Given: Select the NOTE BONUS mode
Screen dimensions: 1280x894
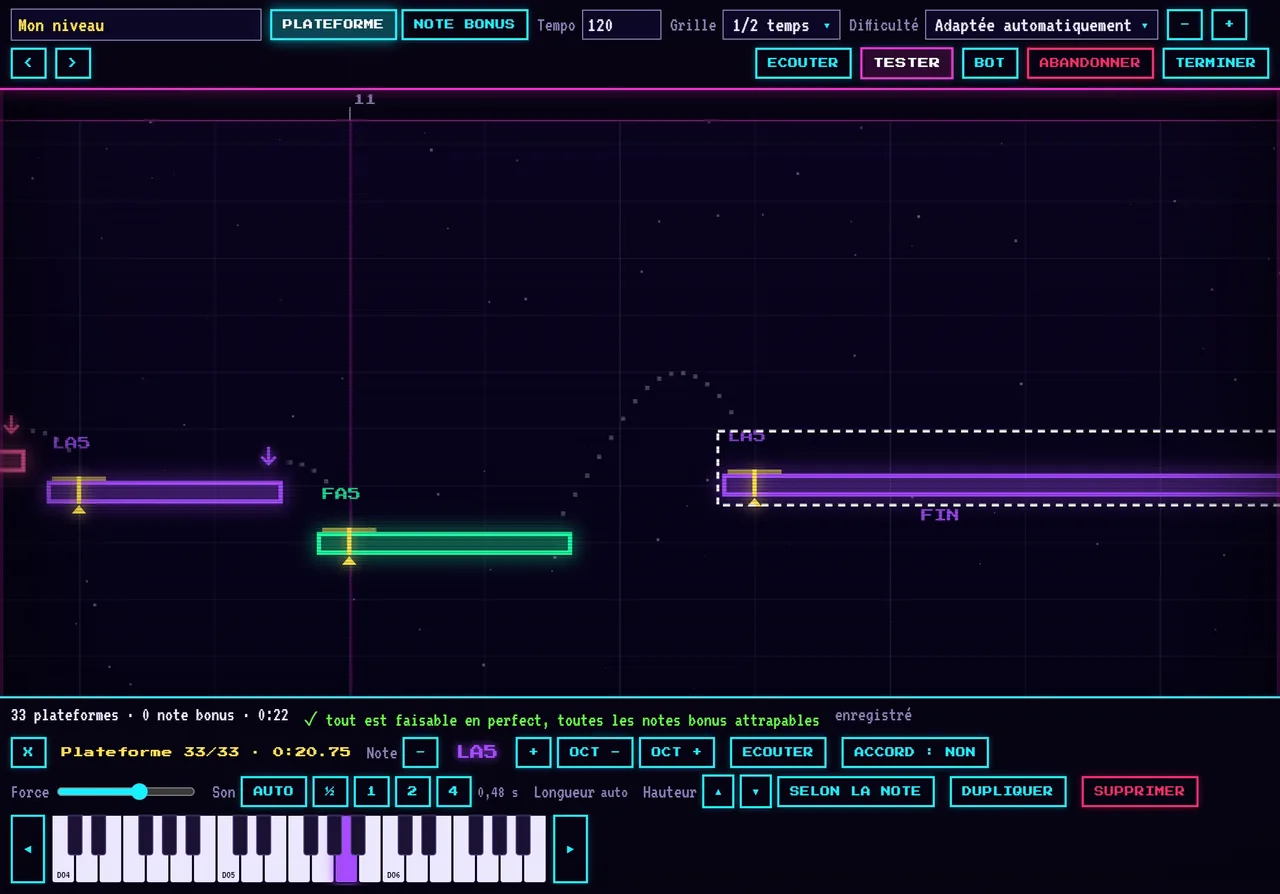Looking at the screenshot, I should (465, 24).
